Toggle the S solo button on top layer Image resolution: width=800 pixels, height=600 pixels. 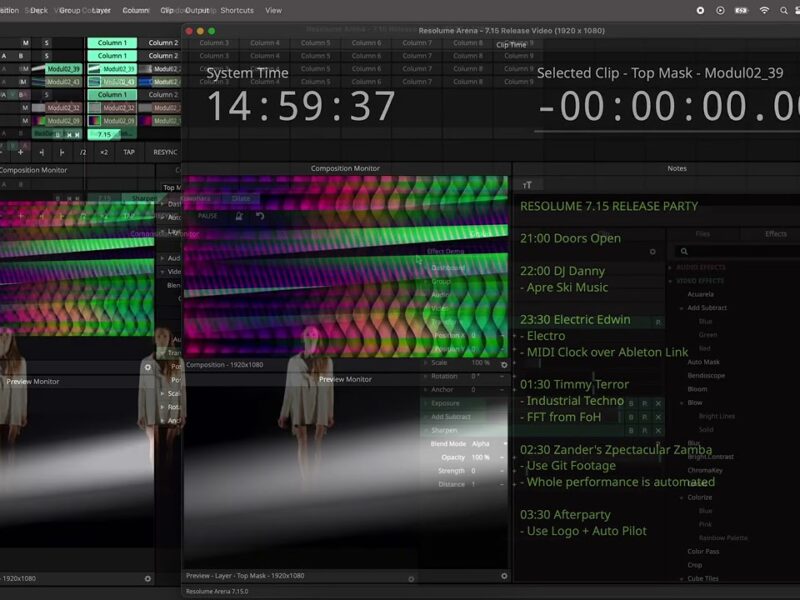click(46, 43)
